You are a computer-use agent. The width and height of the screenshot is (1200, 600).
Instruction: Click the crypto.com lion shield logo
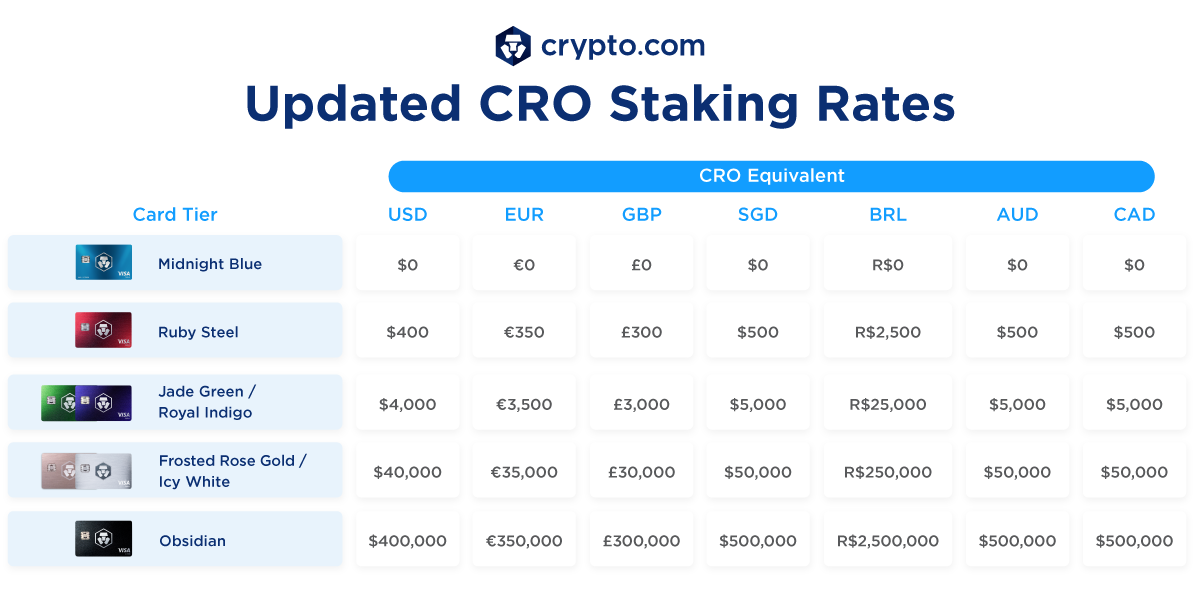coord(513,46)
